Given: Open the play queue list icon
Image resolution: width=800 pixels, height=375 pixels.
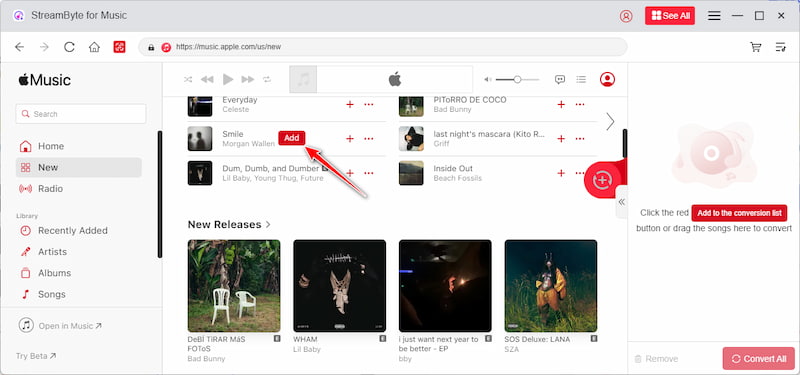Looking at the screenshot, I should click(581, 79).
